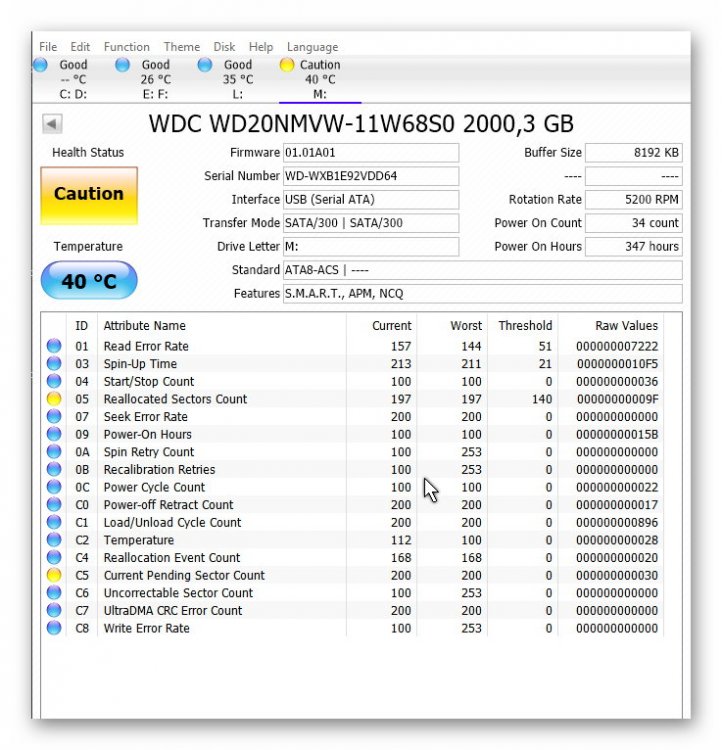Click yellow orb for Current Pending Sector Count

click(x=54, y=575)
